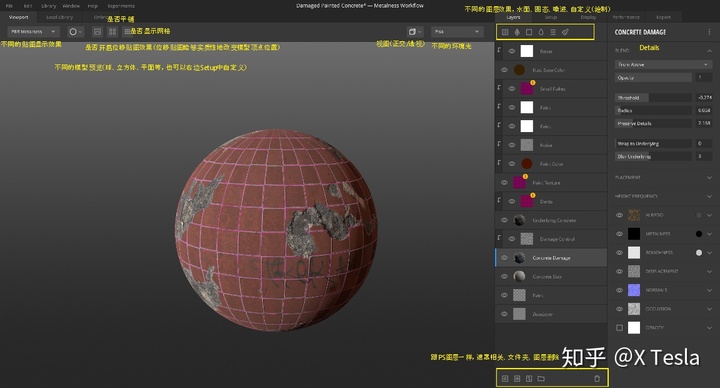This screenshot has width=720, height=388.
Task: Create a new layer group folder
Action: (x=541, y=378)
